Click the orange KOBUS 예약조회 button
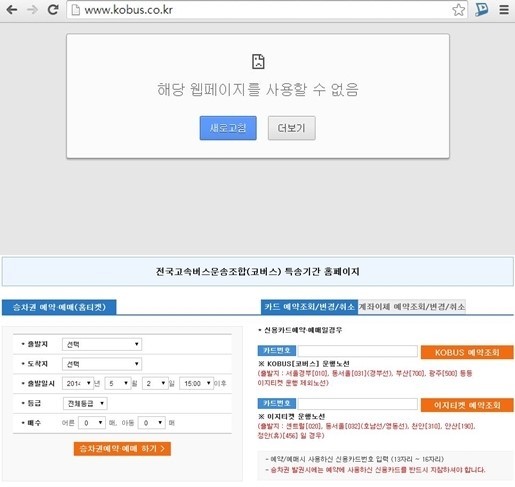The image size is (515, 487). pos(467,352)
